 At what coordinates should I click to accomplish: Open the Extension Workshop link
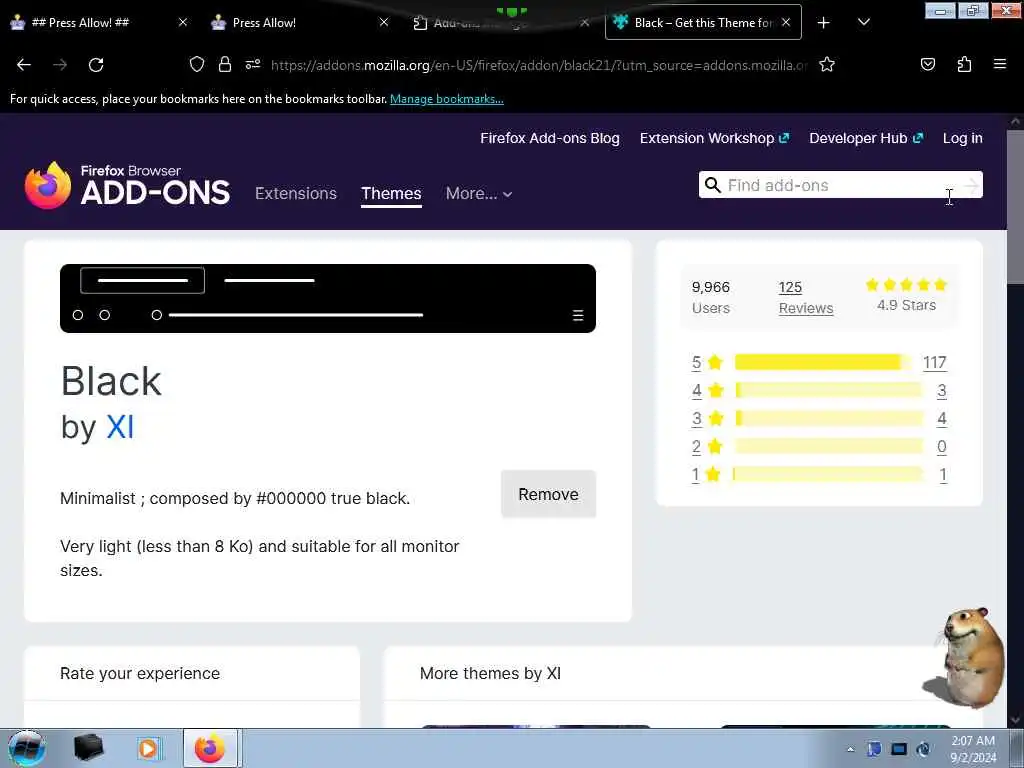[714, 138]
